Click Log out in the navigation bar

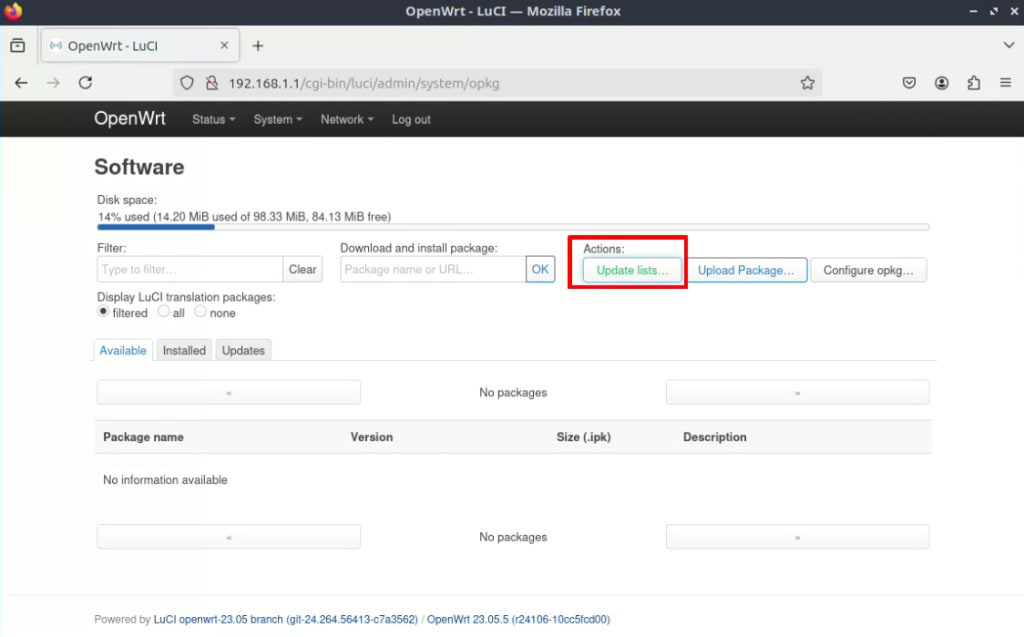coord(411,120)
